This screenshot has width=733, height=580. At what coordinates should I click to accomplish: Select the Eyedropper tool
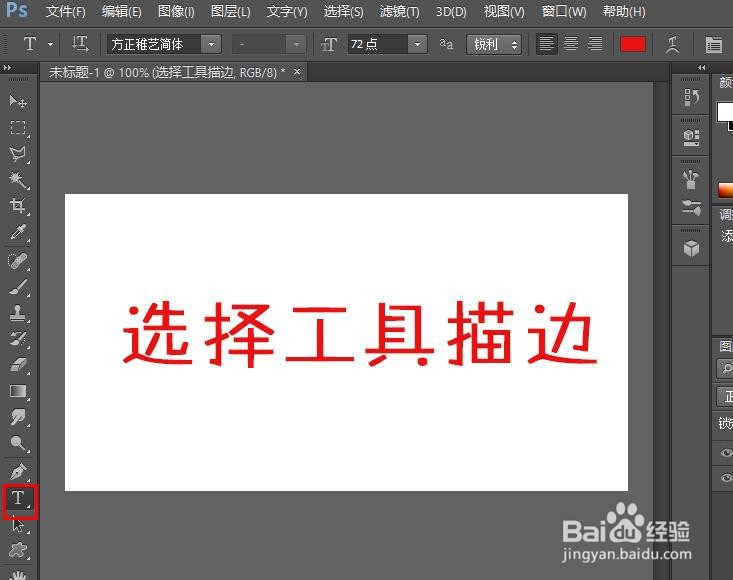click(x=18, y=232)
